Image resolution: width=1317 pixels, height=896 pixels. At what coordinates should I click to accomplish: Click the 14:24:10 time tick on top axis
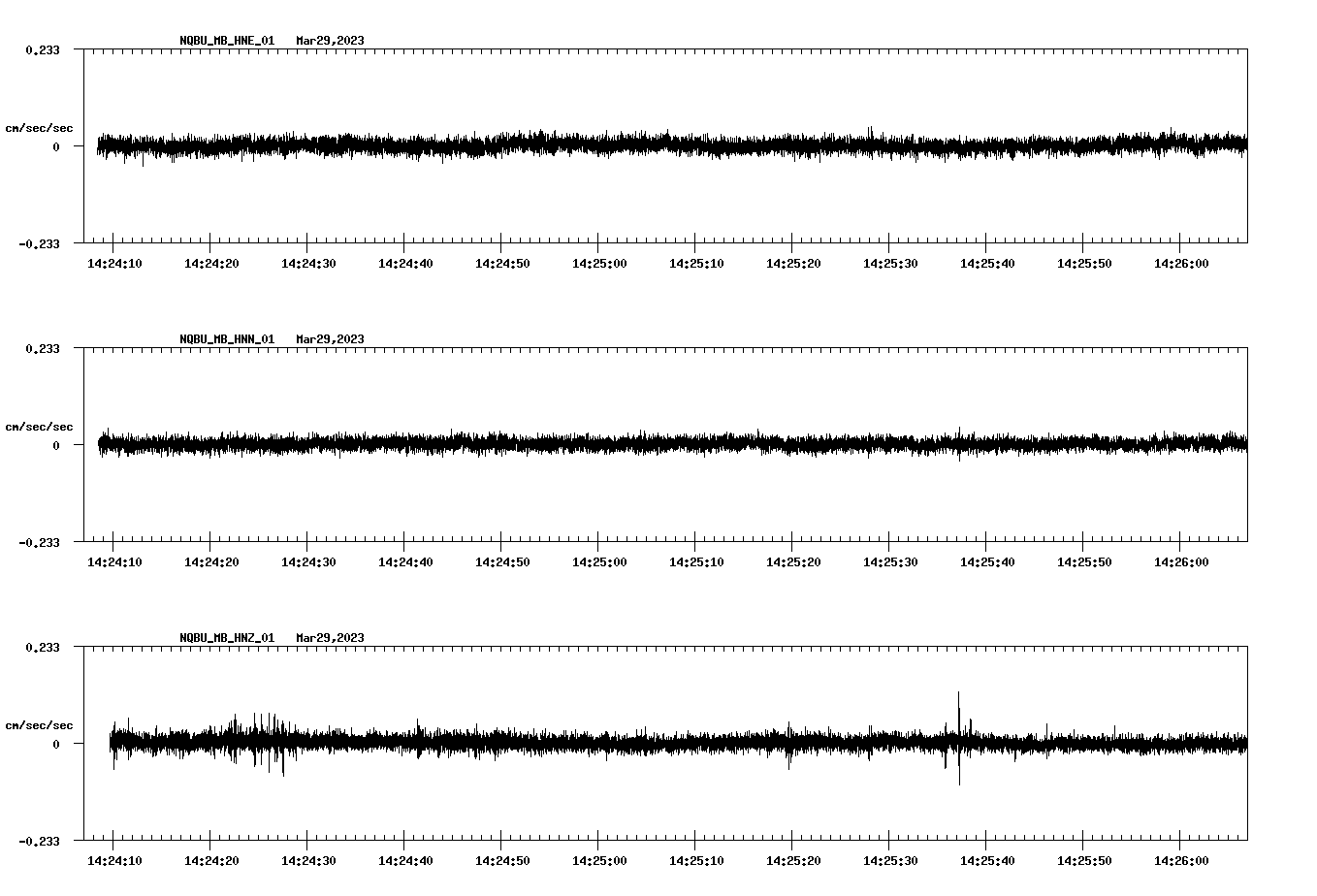pos(113,262)
